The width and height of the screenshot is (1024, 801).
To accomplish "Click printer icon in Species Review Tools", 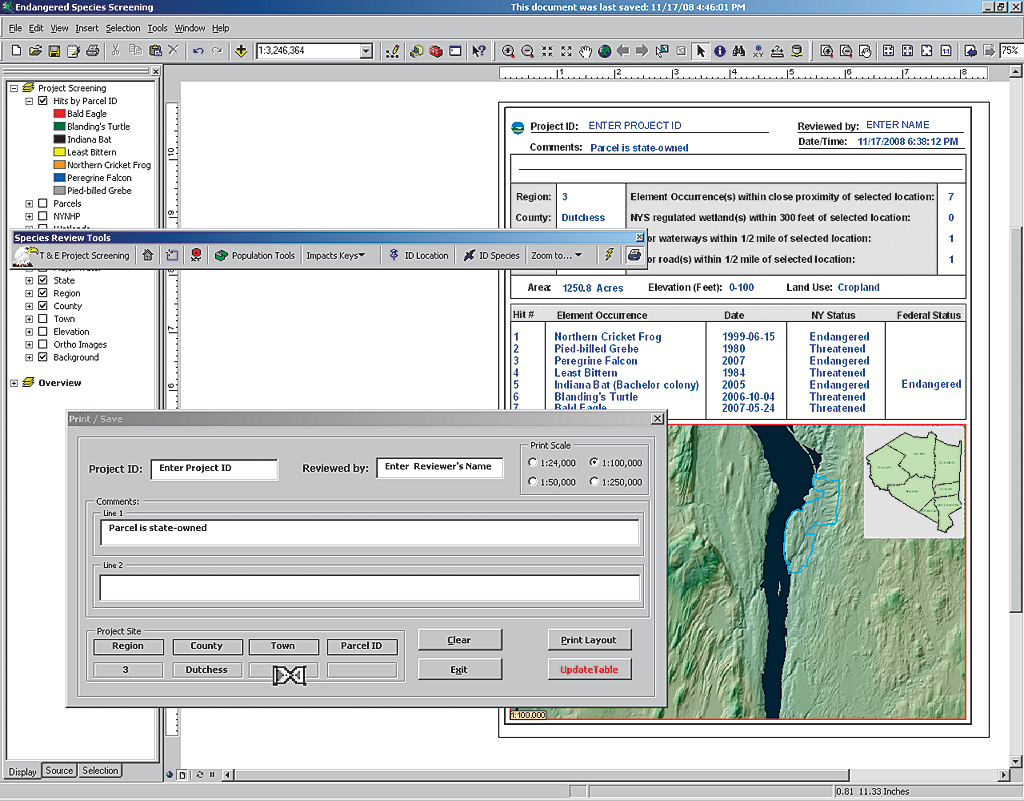I will pyautogui.click(x=634, y=255).
